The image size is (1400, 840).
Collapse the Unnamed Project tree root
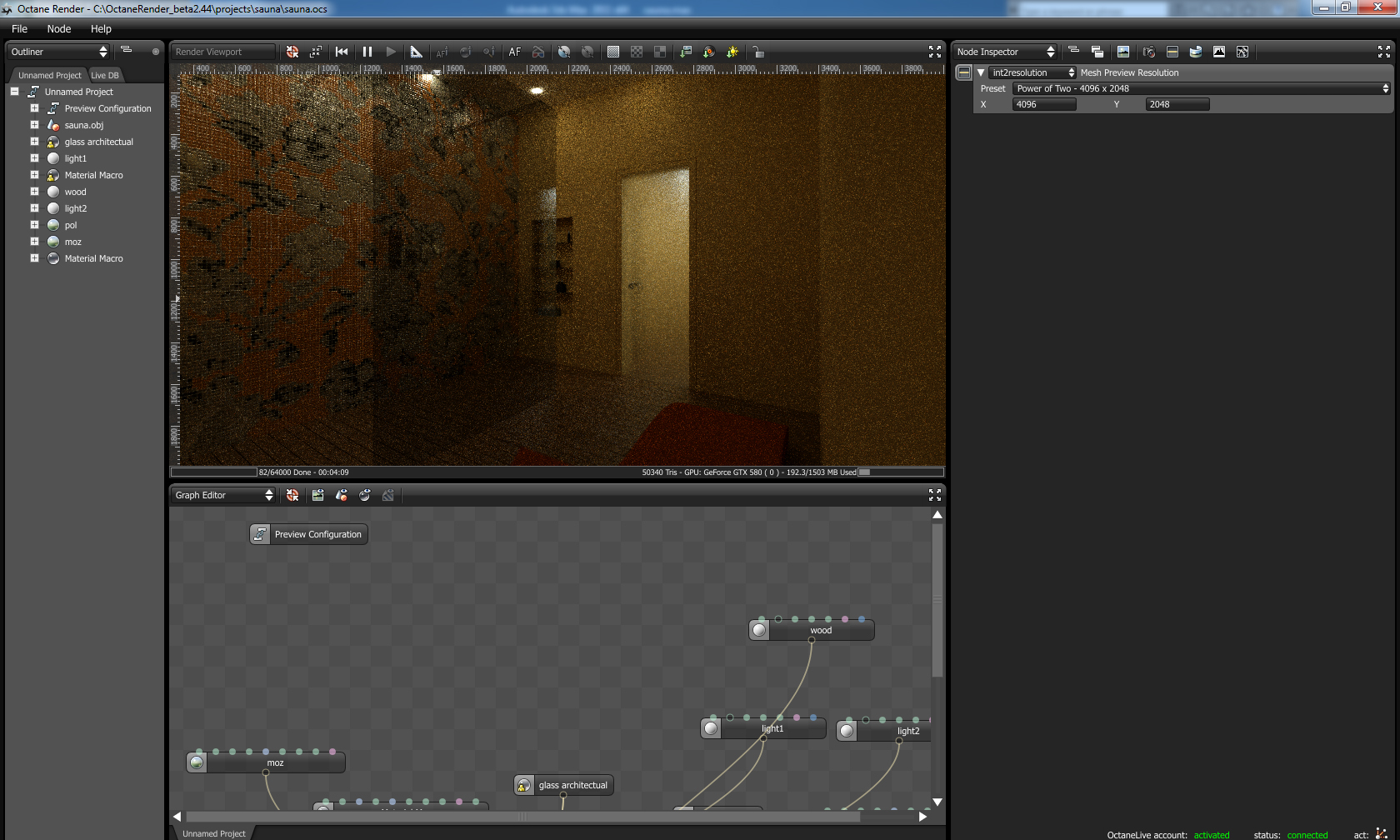click(x=15, y=92)
